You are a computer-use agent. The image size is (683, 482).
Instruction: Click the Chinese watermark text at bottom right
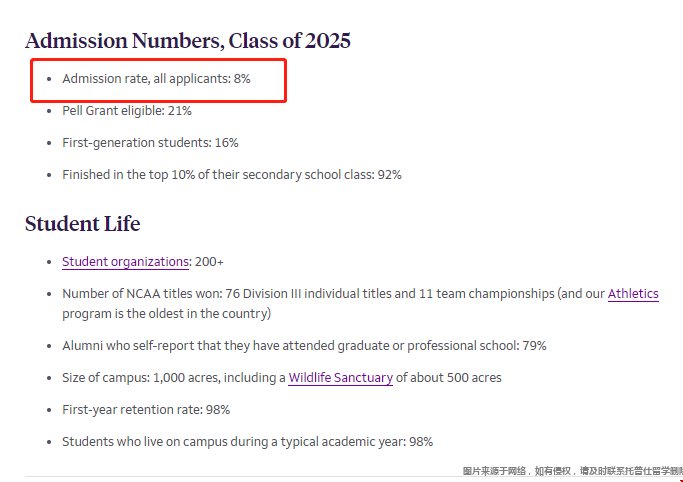coord(572,471)
